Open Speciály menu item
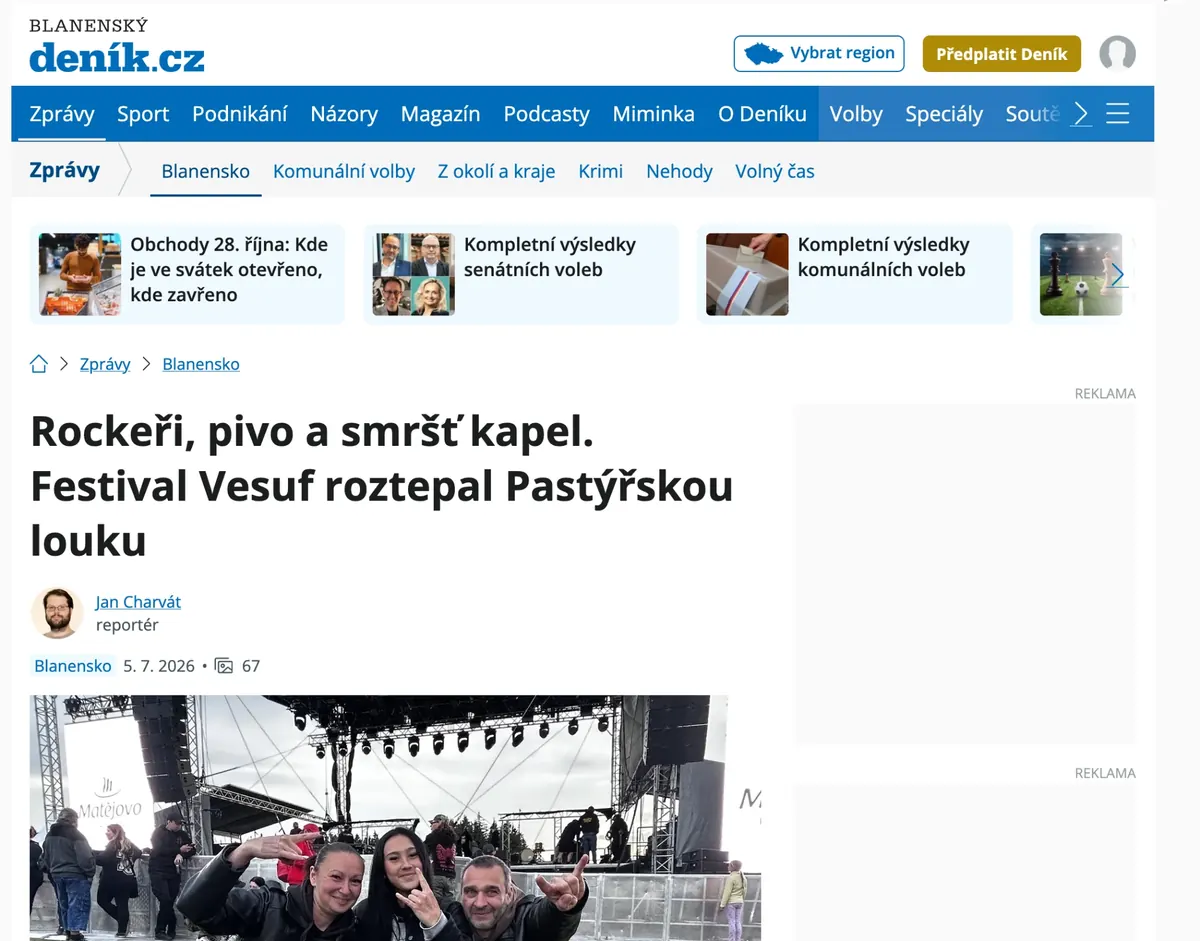Image resolution: width=1200 pixels, height=941 pixels. (944, 114)
